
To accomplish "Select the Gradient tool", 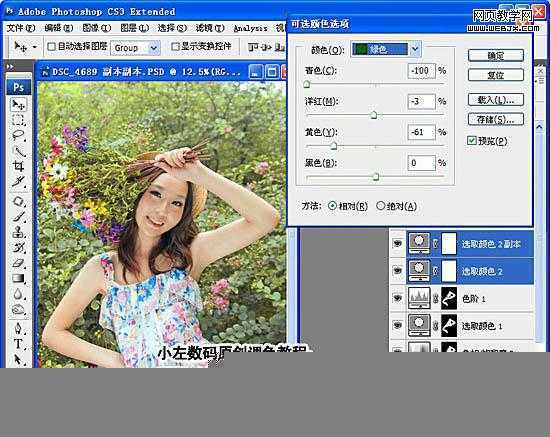I will click(x=18, y=278).
